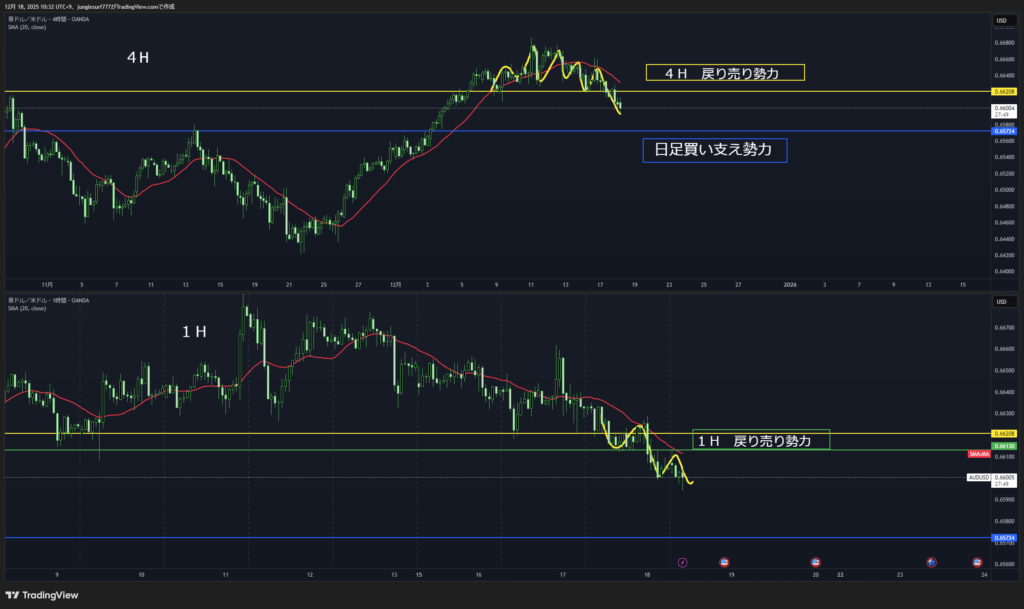This screenshot has width=1024, height=609.
Task: Click the US flag event marker left of date 19
Action: (x=723, y=563)
